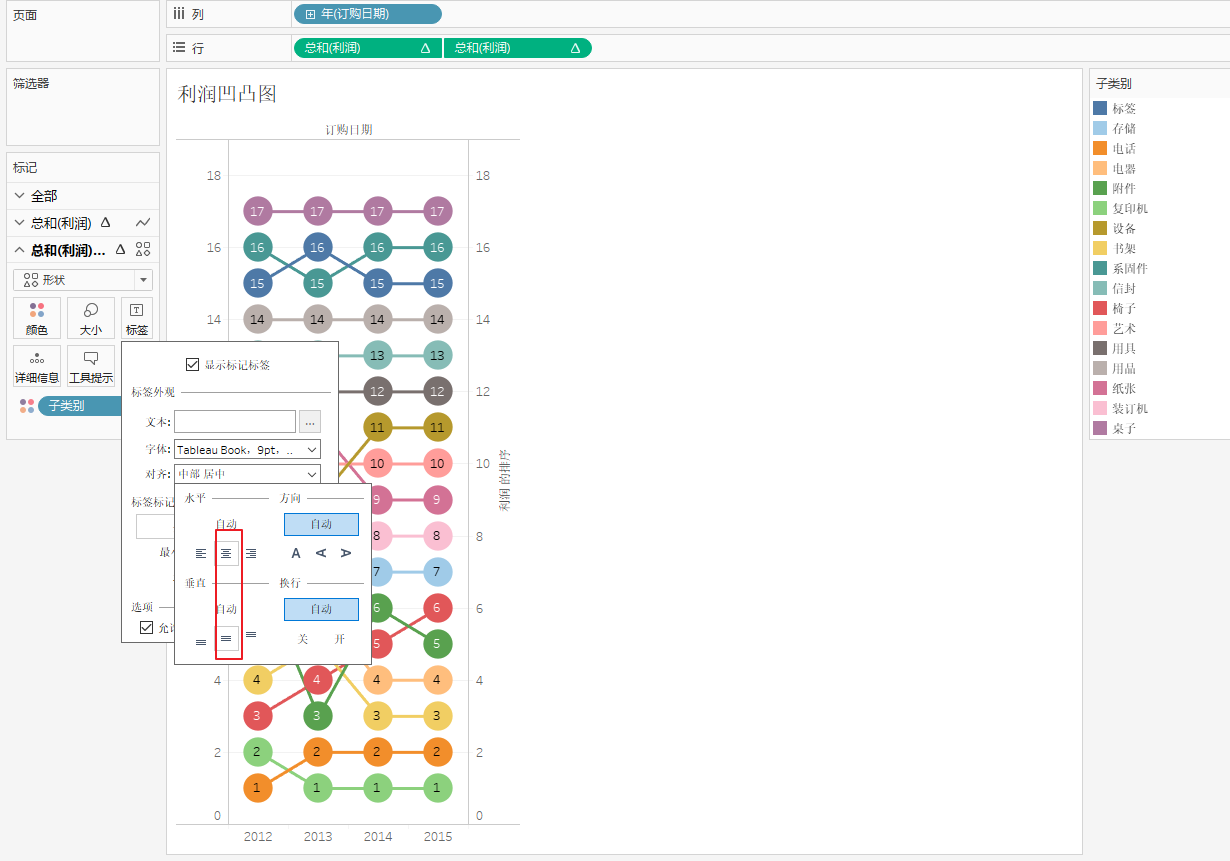Click the 2015 rank 1 circle mark
Image resolution: width=1230 pixels, height=861 pixels.
pyautogui.click(x=437, y=788)
